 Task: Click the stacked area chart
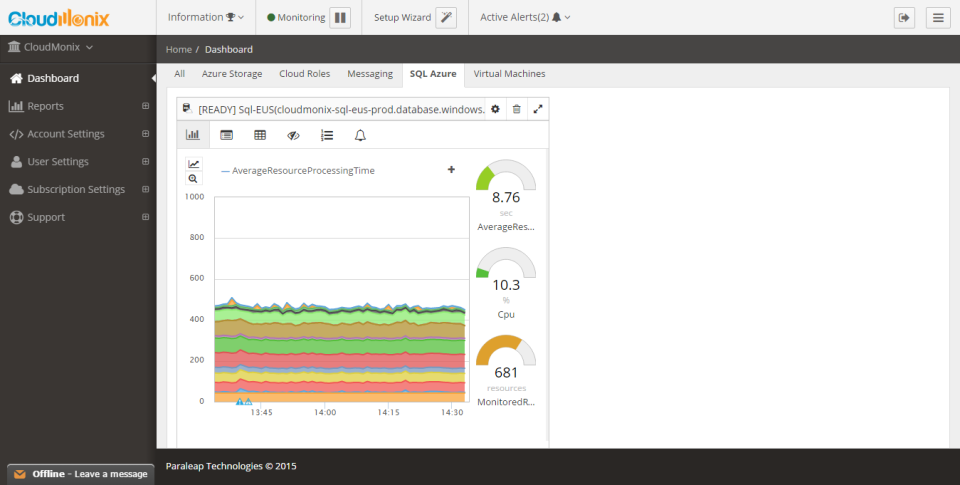point(342,299)
